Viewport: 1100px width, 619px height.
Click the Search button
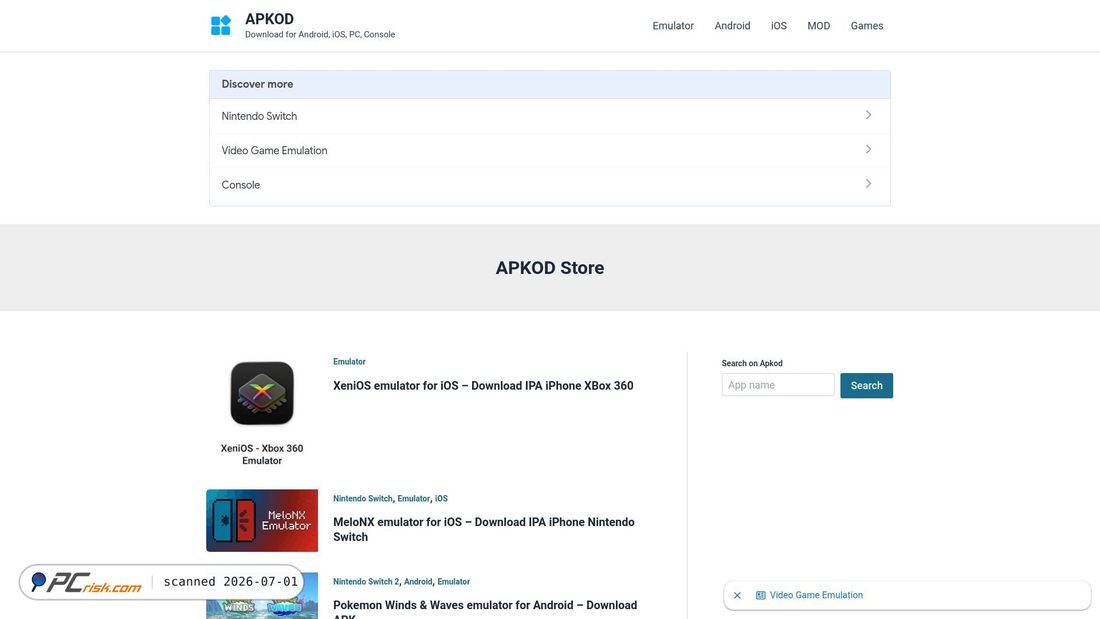pos(866,385)
